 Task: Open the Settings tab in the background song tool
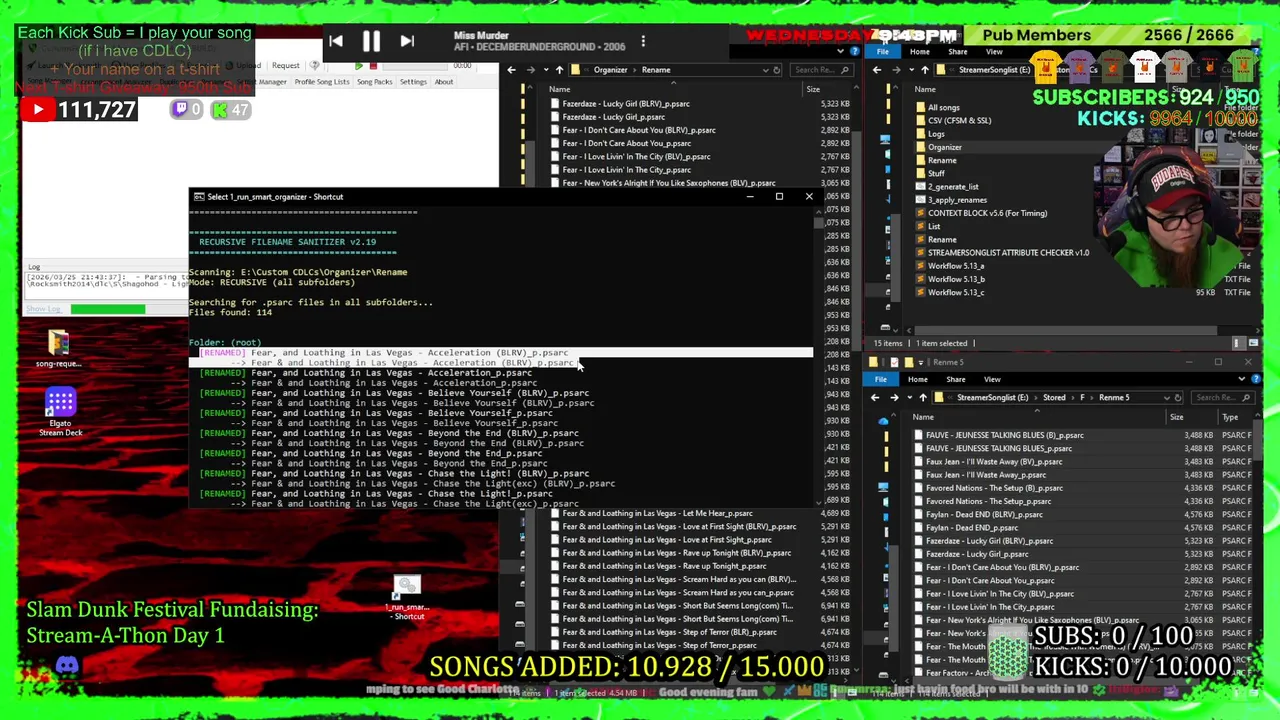413,82
